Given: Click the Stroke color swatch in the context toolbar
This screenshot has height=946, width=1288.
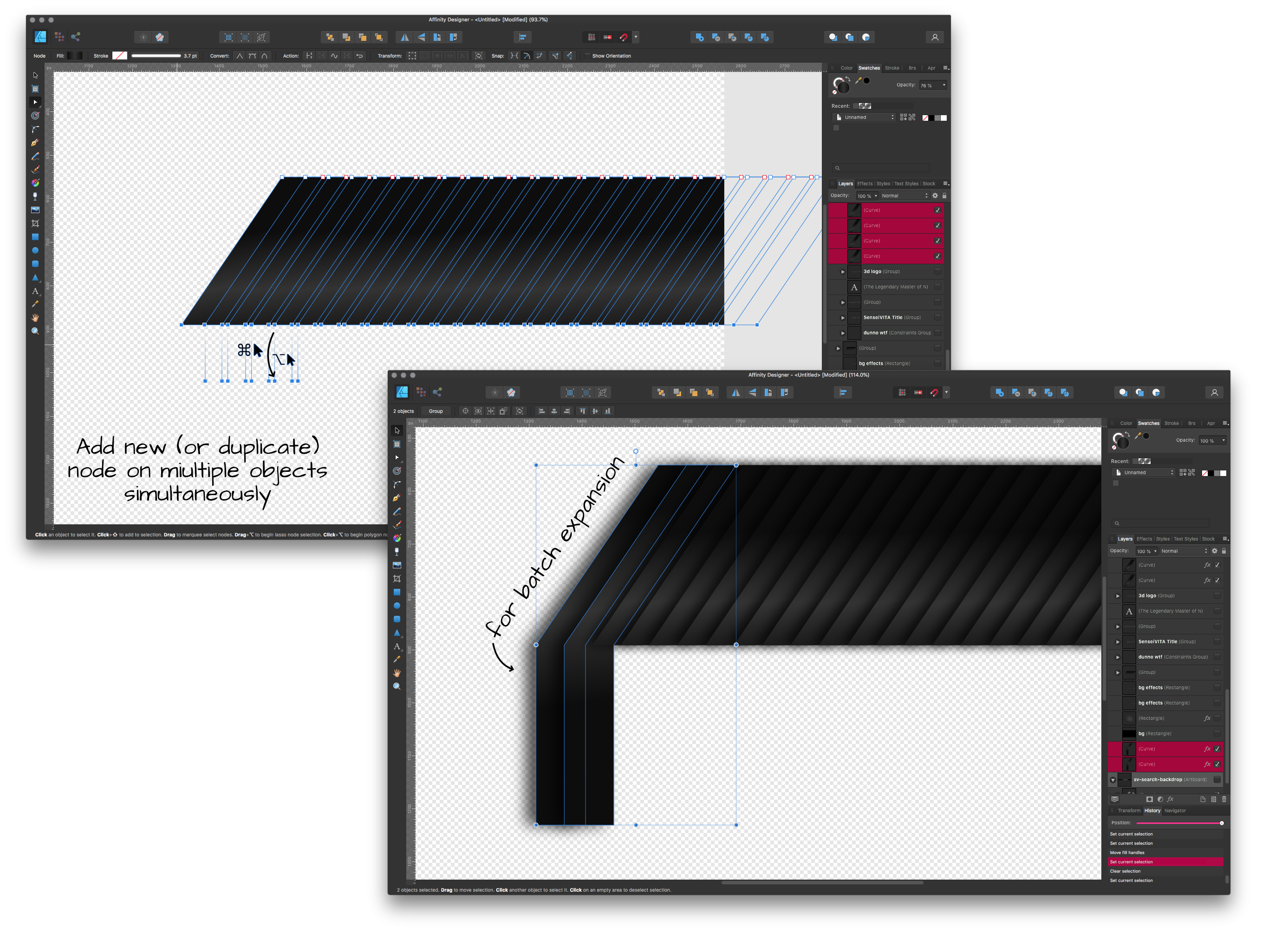Looking at the screenshot, I should pyautogui.click(x=120, y=56).
